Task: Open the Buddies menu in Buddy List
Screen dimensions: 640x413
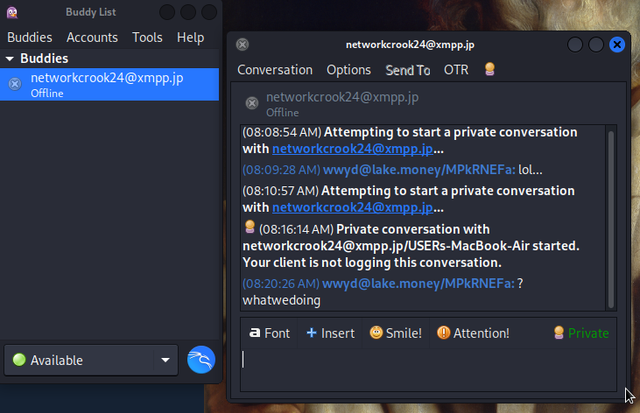Action: [30, 38]
